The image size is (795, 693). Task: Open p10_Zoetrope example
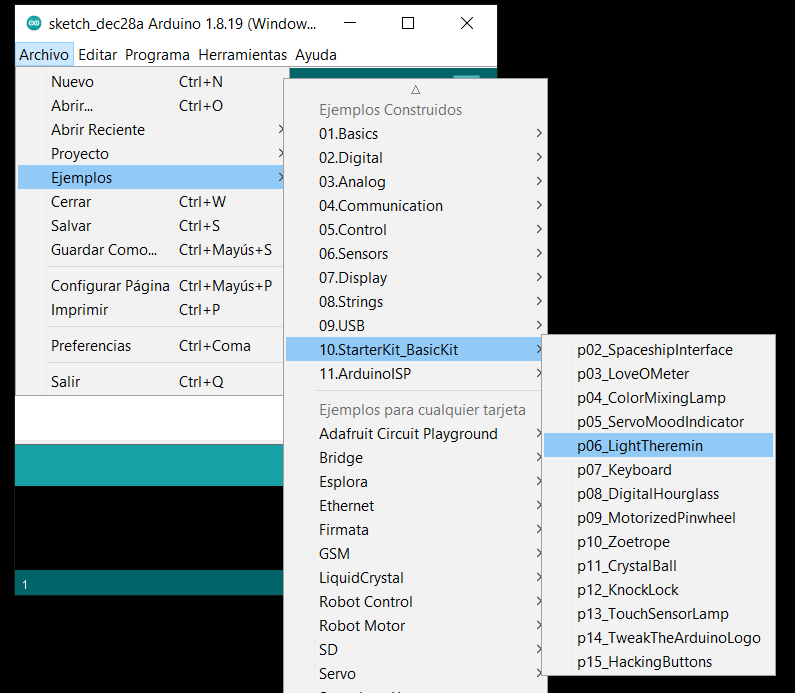click(658, 541)
